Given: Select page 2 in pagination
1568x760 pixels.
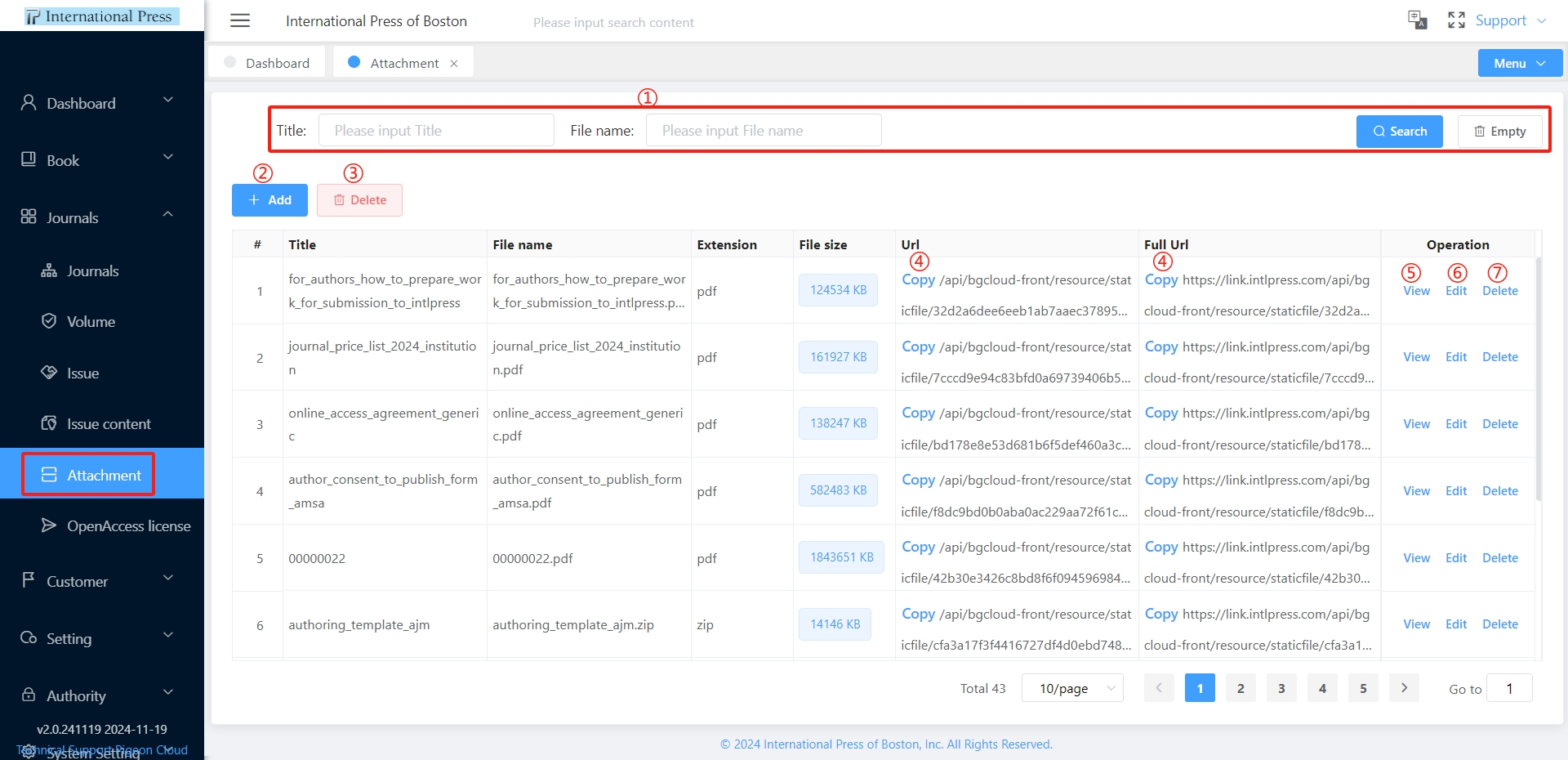Looking at the screenshot, I should [1241, 687].
